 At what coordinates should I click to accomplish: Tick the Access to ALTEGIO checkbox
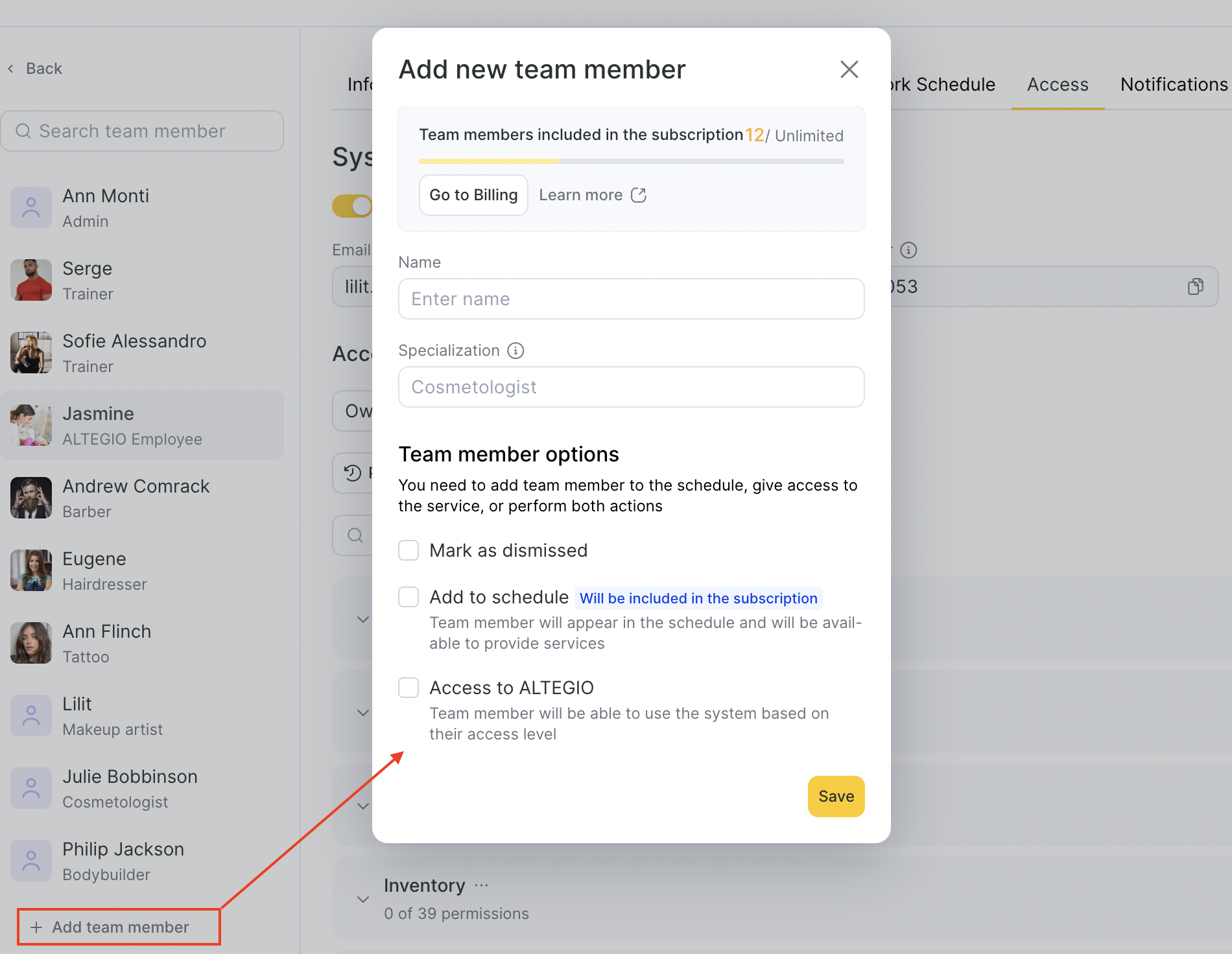(409, 688)
